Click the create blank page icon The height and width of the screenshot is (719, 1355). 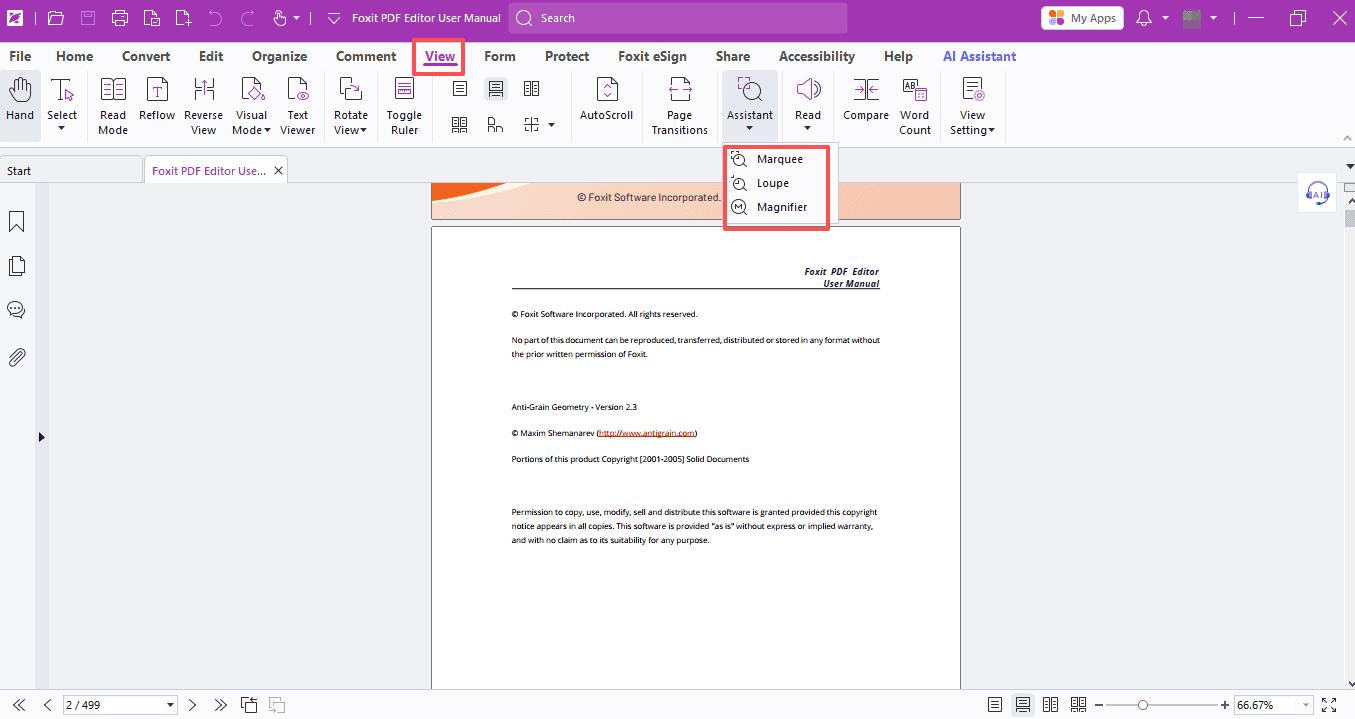183,18
